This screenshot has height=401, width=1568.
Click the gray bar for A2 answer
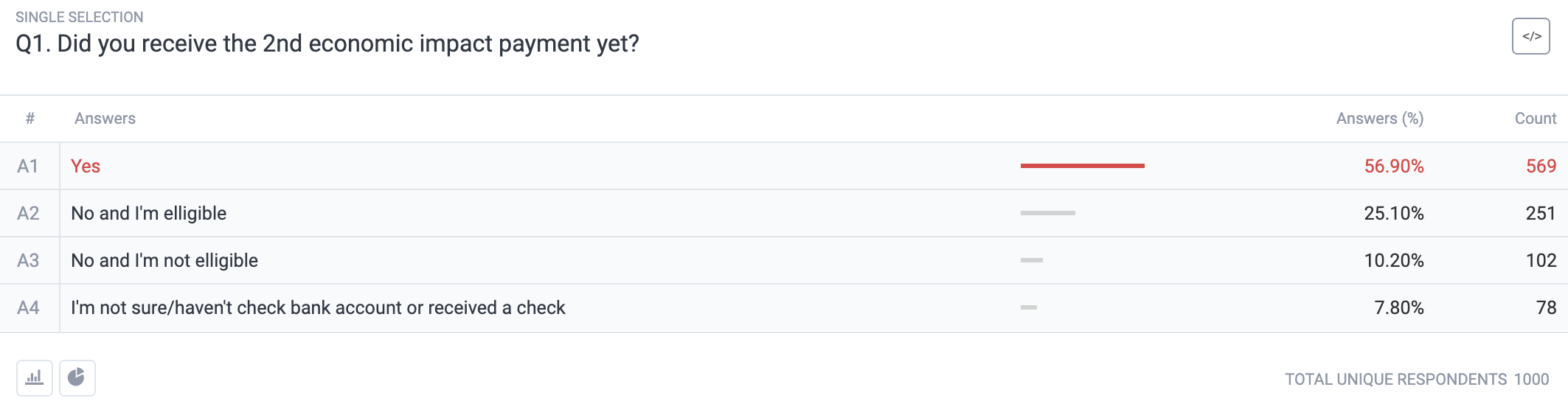coord(1047,213)
